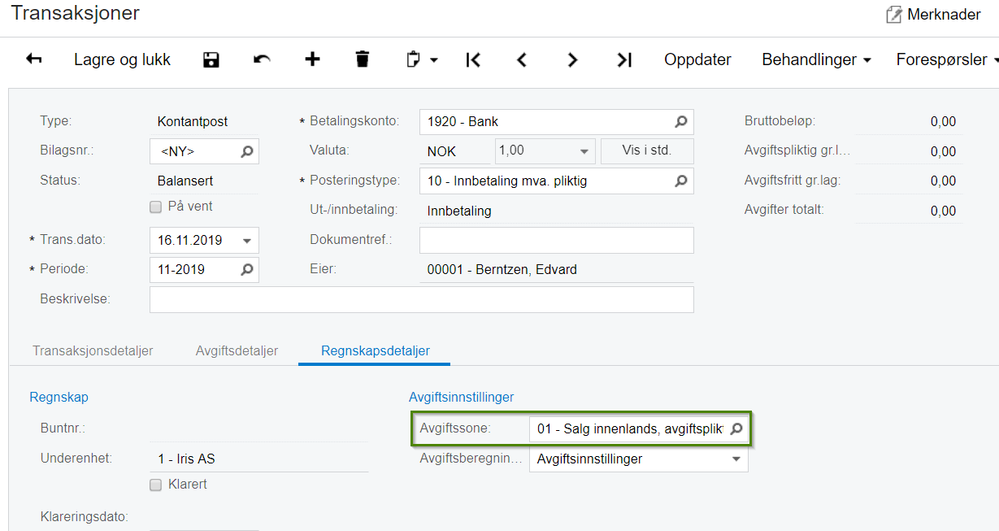Go to next record arrow
The height and width of the screenshot is (531, 999).
pyautogui.click(x=572, y=60)
